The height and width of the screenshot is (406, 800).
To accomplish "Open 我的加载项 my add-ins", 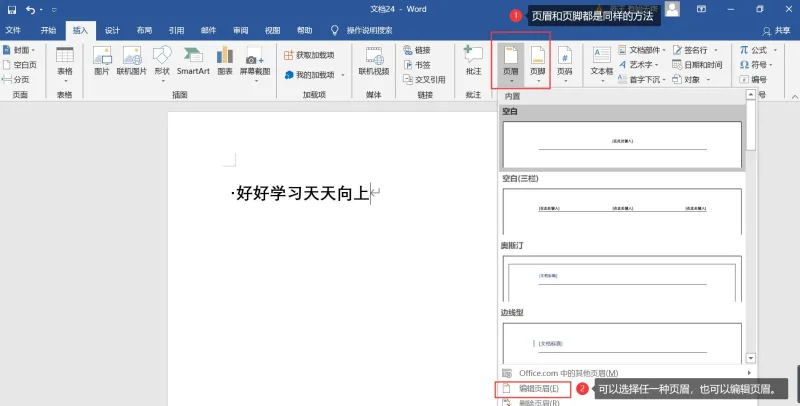I will [314, 75].
